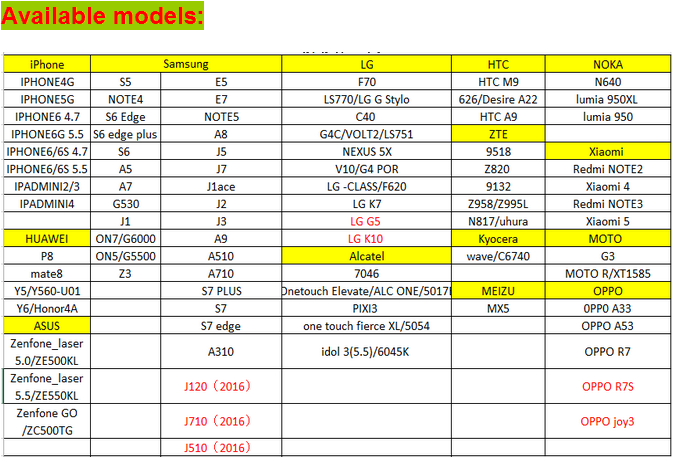Viewport: 673px width, 458px height.
Task: Click the NEXUS 5X cell
Action: tap(367, 152)
